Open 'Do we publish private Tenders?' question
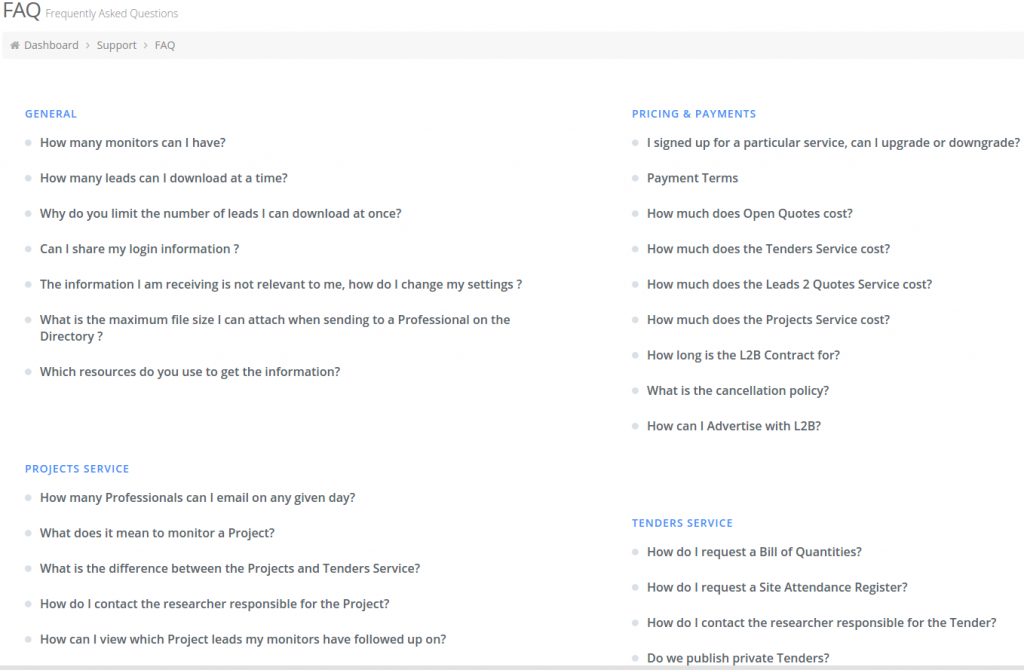The width and height of the screenshot is (1024, 670). point(737,658)
